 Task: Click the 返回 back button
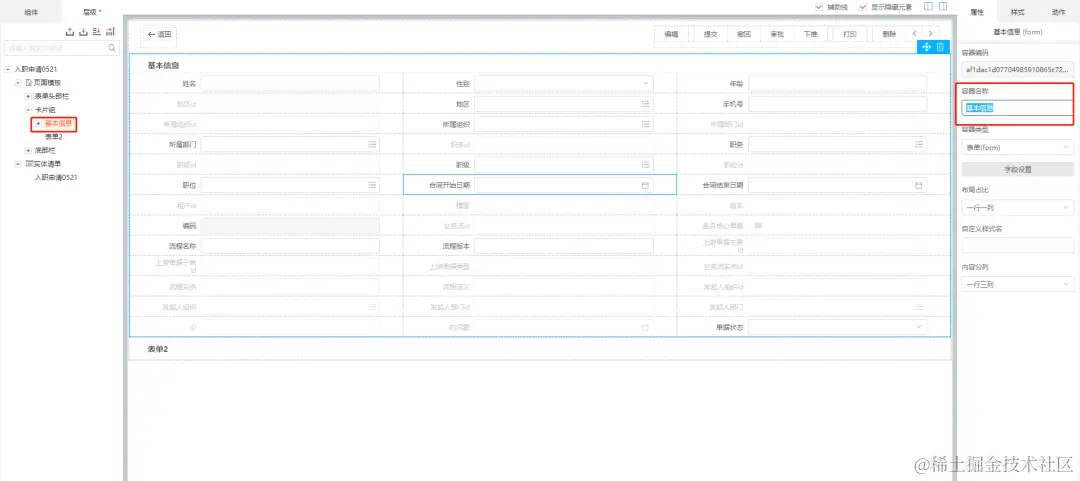[158, 34]
